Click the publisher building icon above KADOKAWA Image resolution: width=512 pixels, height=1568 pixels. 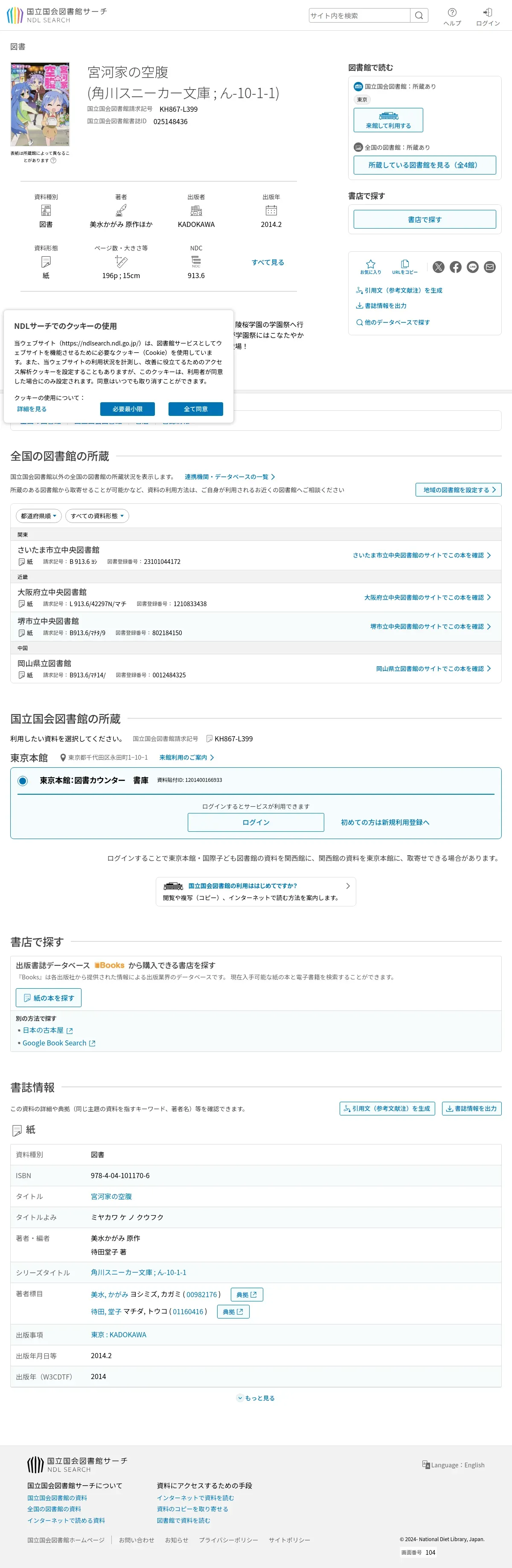pyautogui.click(x=196, y=211)
